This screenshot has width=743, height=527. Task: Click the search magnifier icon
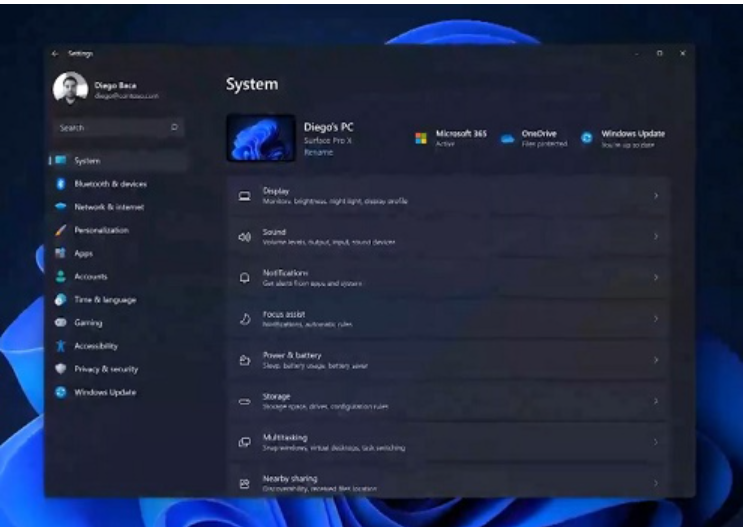coord(174,127)
